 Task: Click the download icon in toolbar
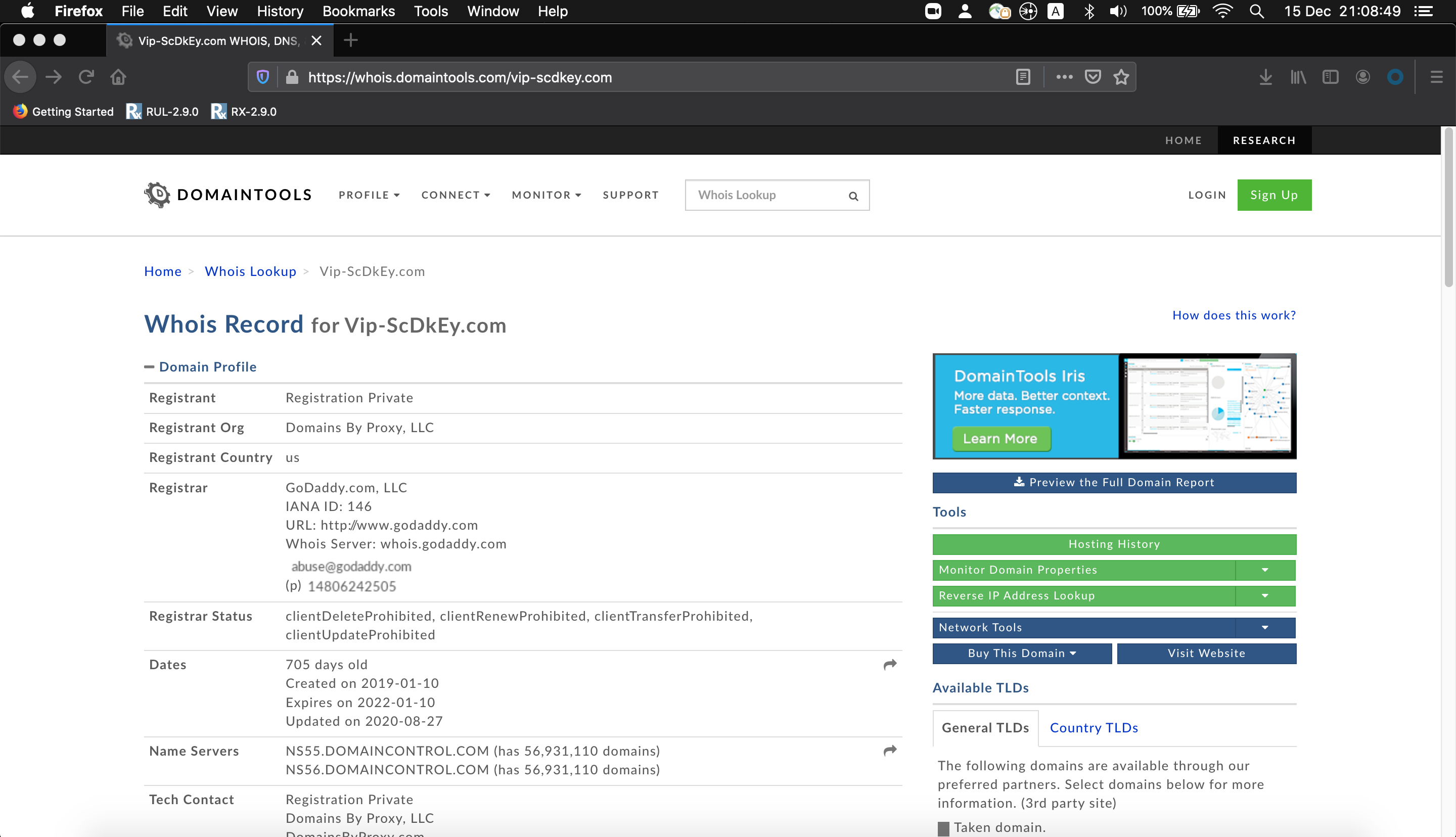(1265, 77)
